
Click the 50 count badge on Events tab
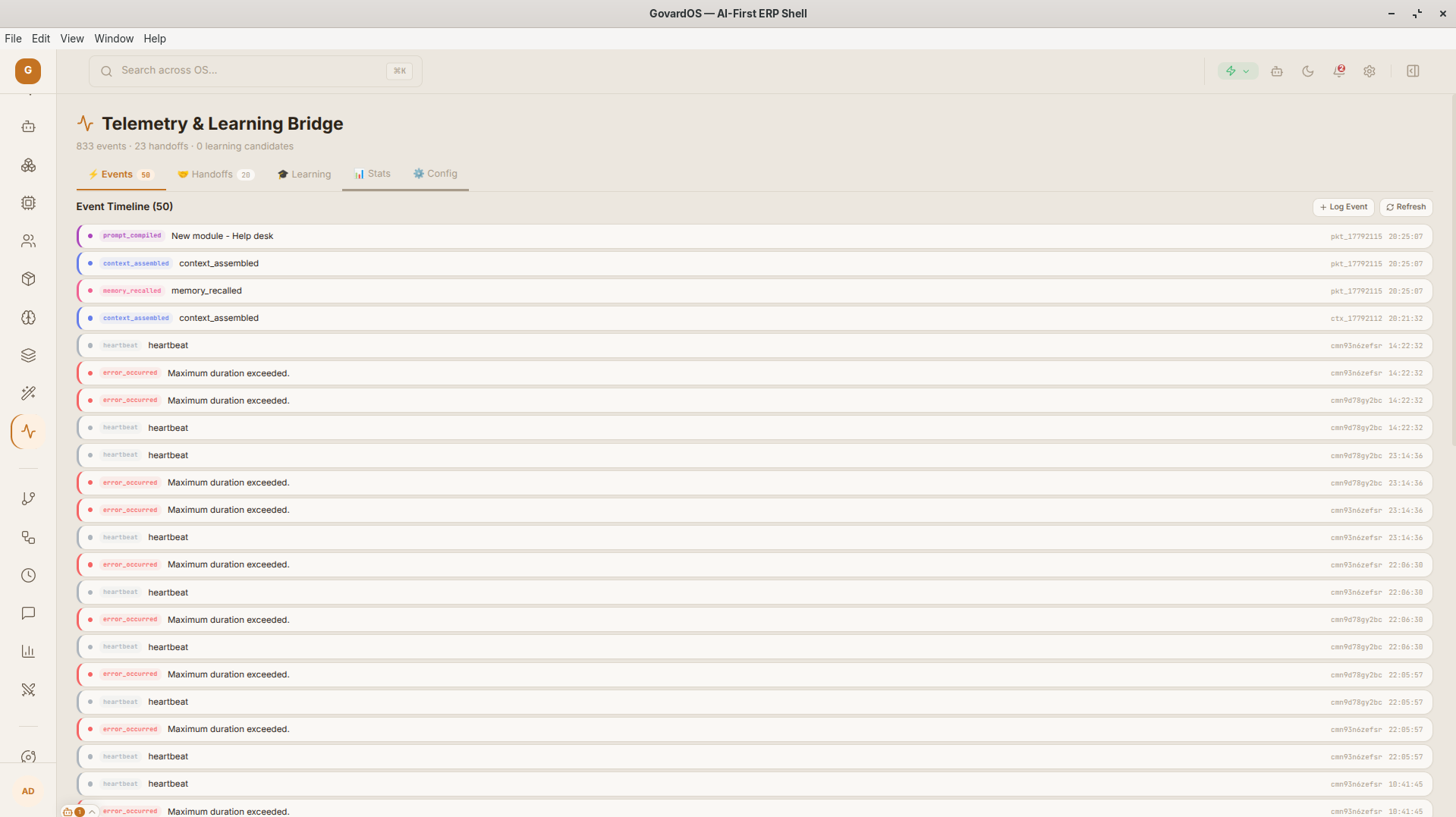[x=146, y=175]
